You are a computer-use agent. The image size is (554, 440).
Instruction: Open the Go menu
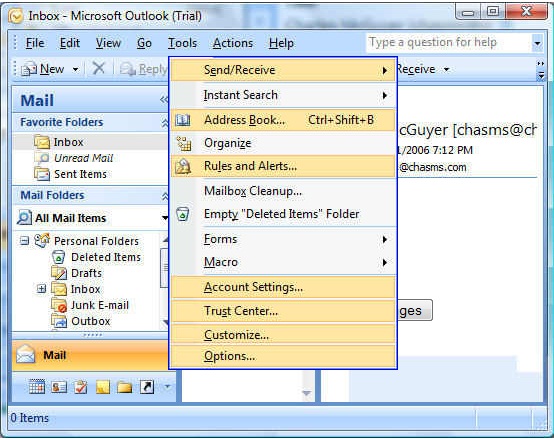click(144, 43)
